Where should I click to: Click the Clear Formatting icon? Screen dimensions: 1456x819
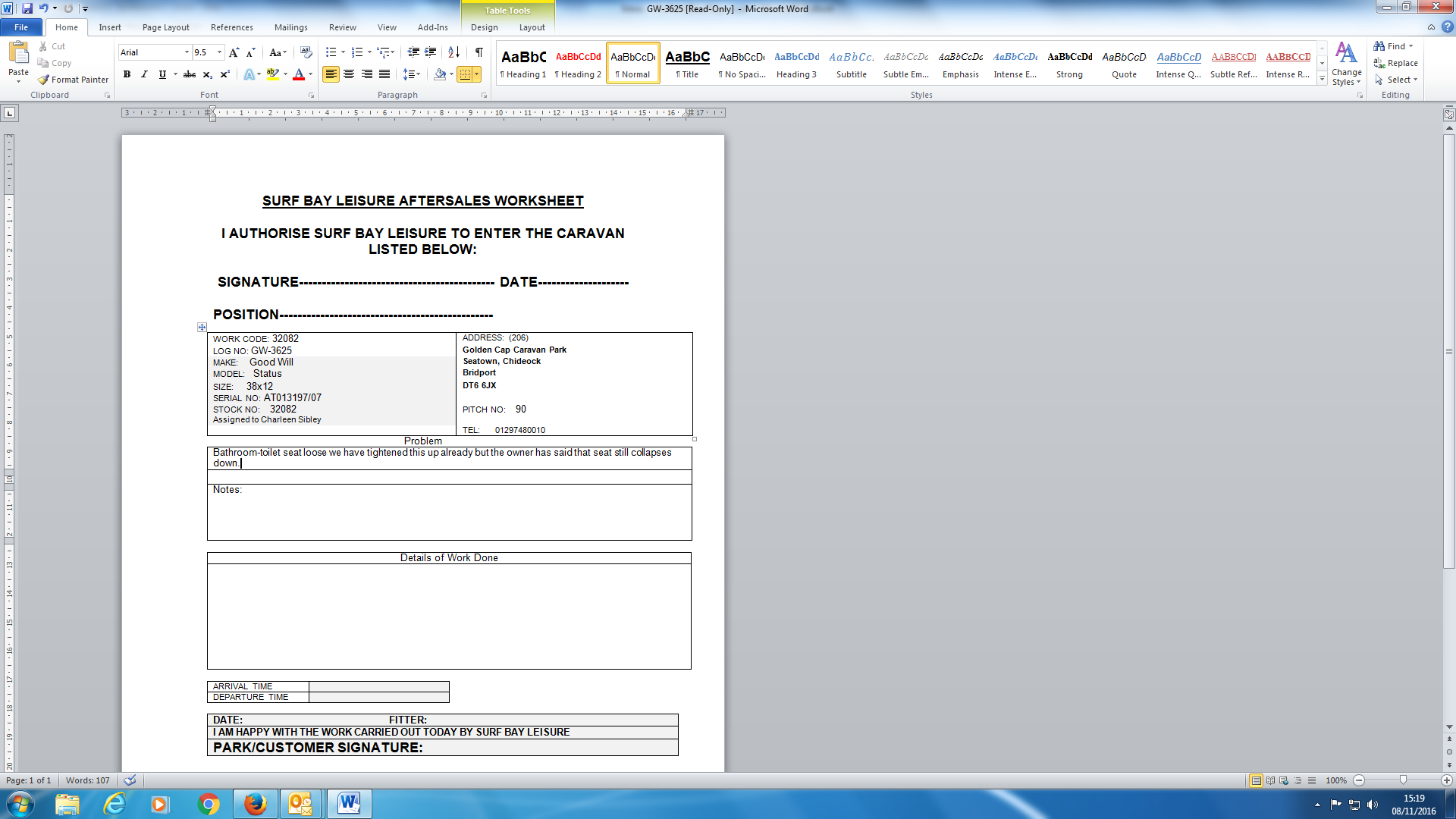point(306,52)
